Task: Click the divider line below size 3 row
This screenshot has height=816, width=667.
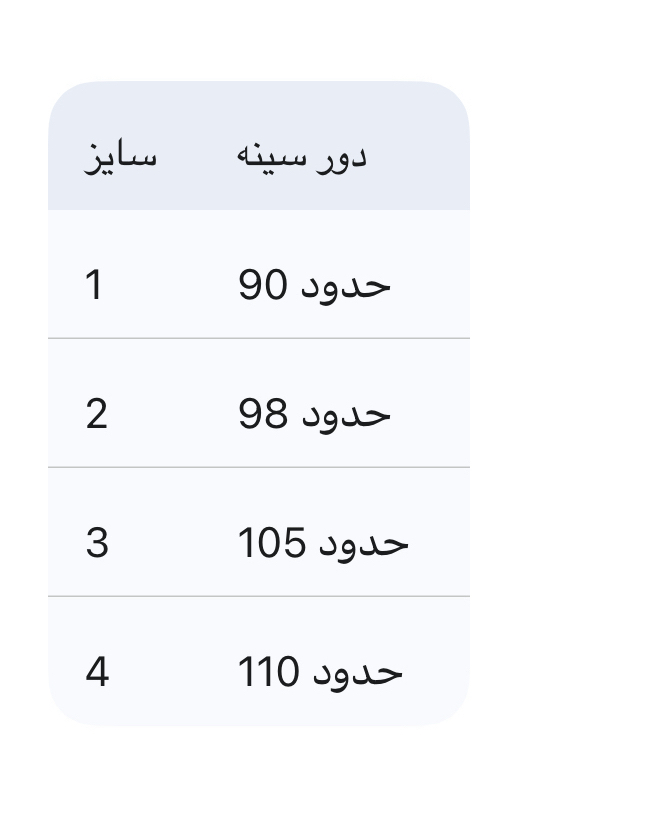Action: coord(258,596)
